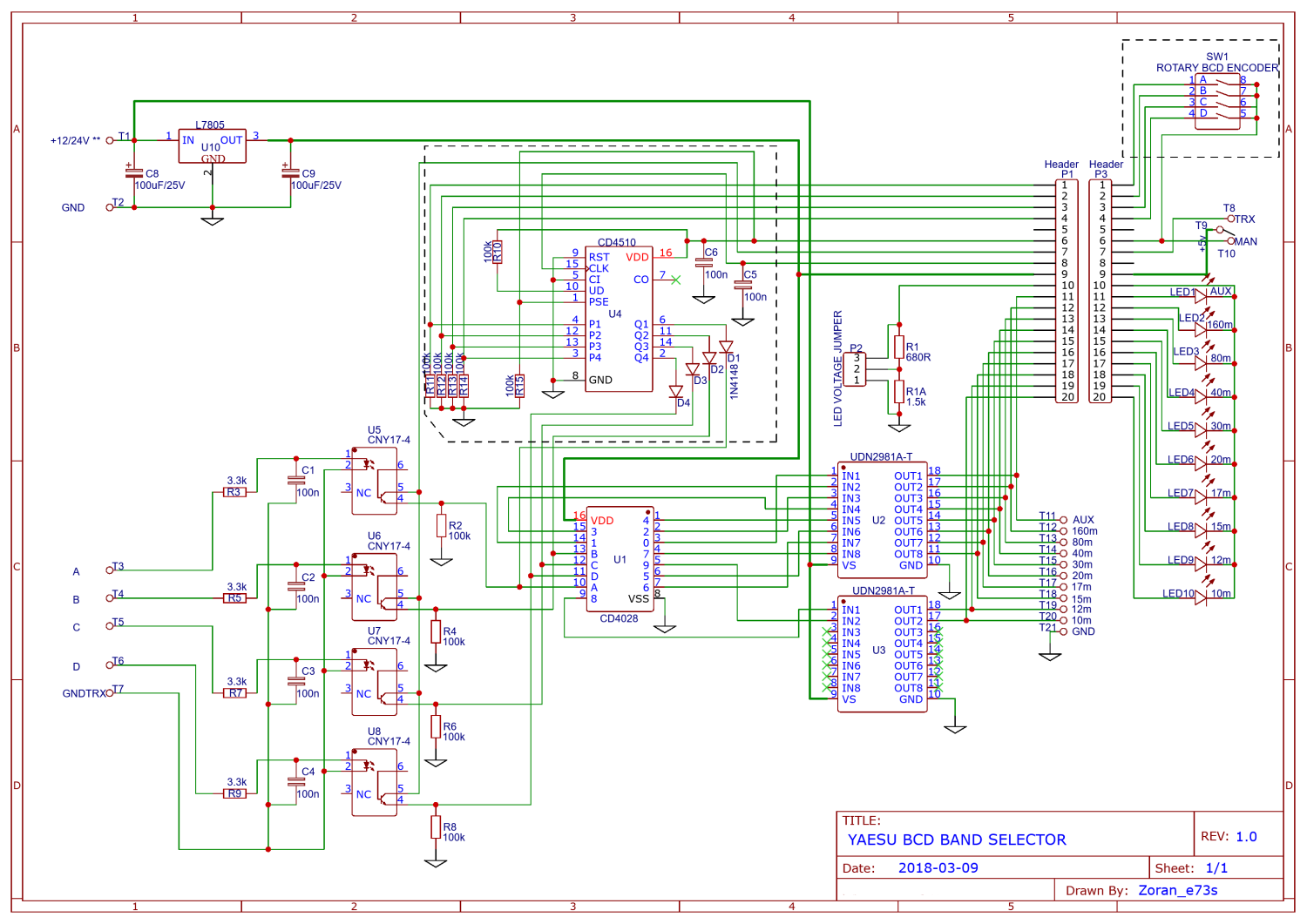Click capacitor C1 100n near U5
The height and width of the screenshot is (924, 1307).
[x=296, y=480]
